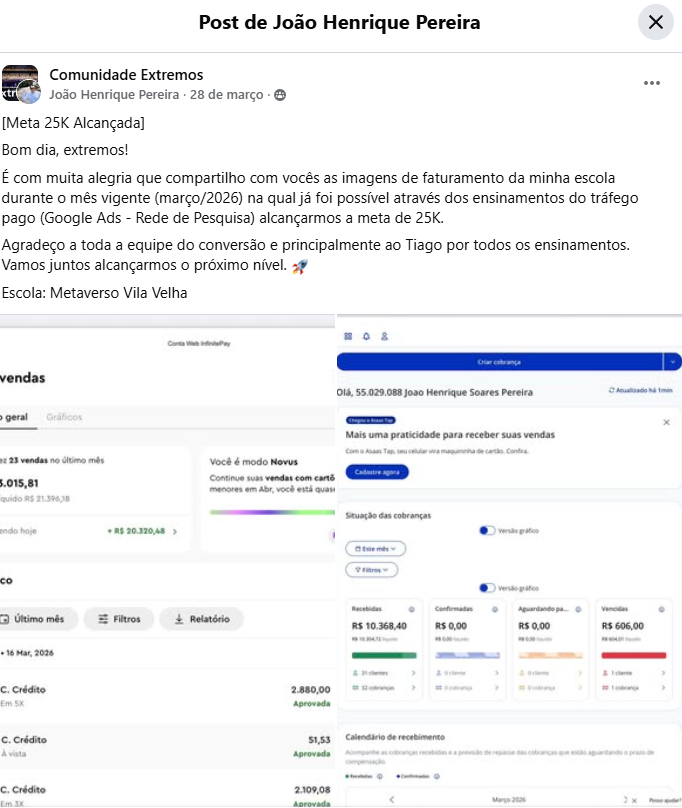The image size is (682, 808).
Task: Open the Relatório download button
Action: click(x=202, y=619)
